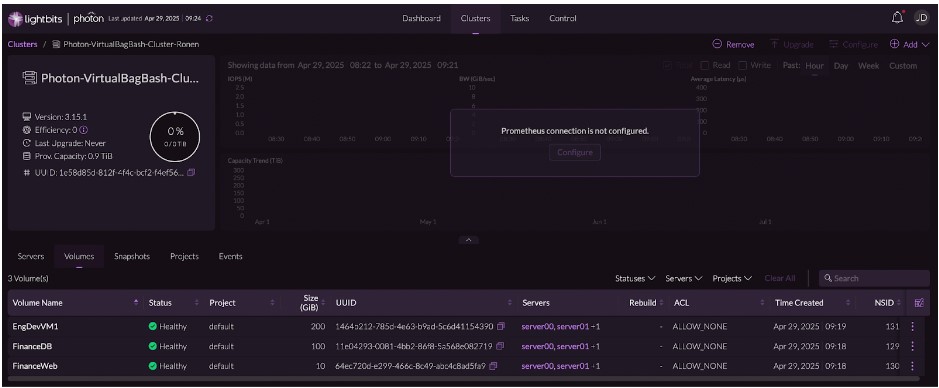Sort by Time Created column
The image size is (939, 388).
point(848,303)
